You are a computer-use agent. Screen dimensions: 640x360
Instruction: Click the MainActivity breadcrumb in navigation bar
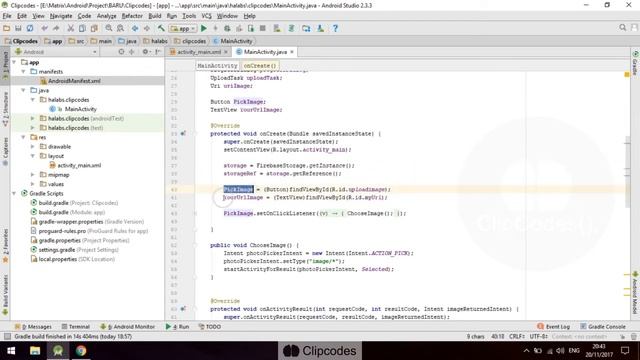(233, 41)
